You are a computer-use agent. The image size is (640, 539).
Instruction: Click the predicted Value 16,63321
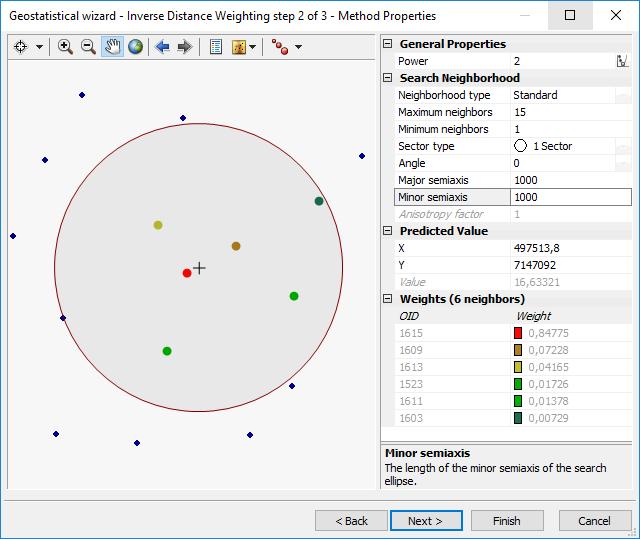[x=537, y=282]
